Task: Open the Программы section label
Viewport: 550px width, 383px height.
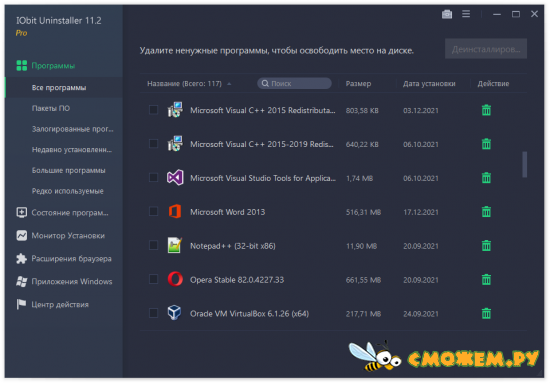Action: click(53, 66)
